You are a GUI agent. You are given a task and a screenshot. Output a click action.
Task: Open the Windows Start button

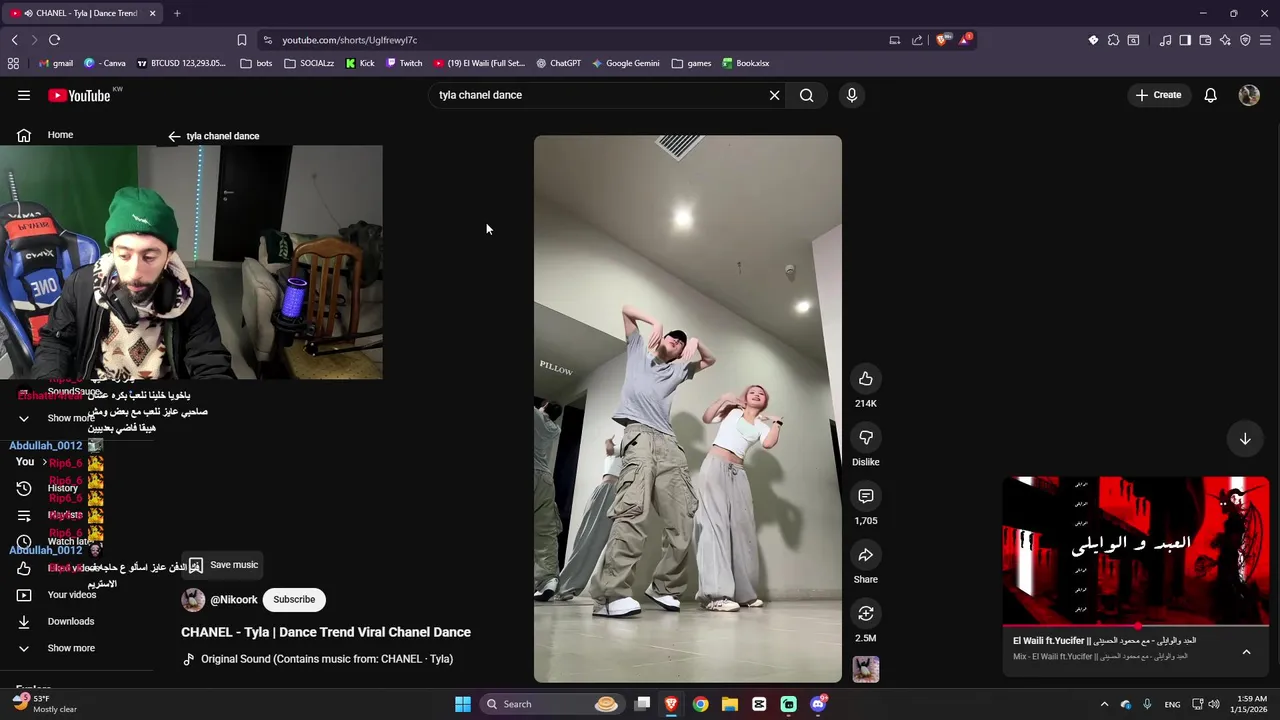pos(463,704)
